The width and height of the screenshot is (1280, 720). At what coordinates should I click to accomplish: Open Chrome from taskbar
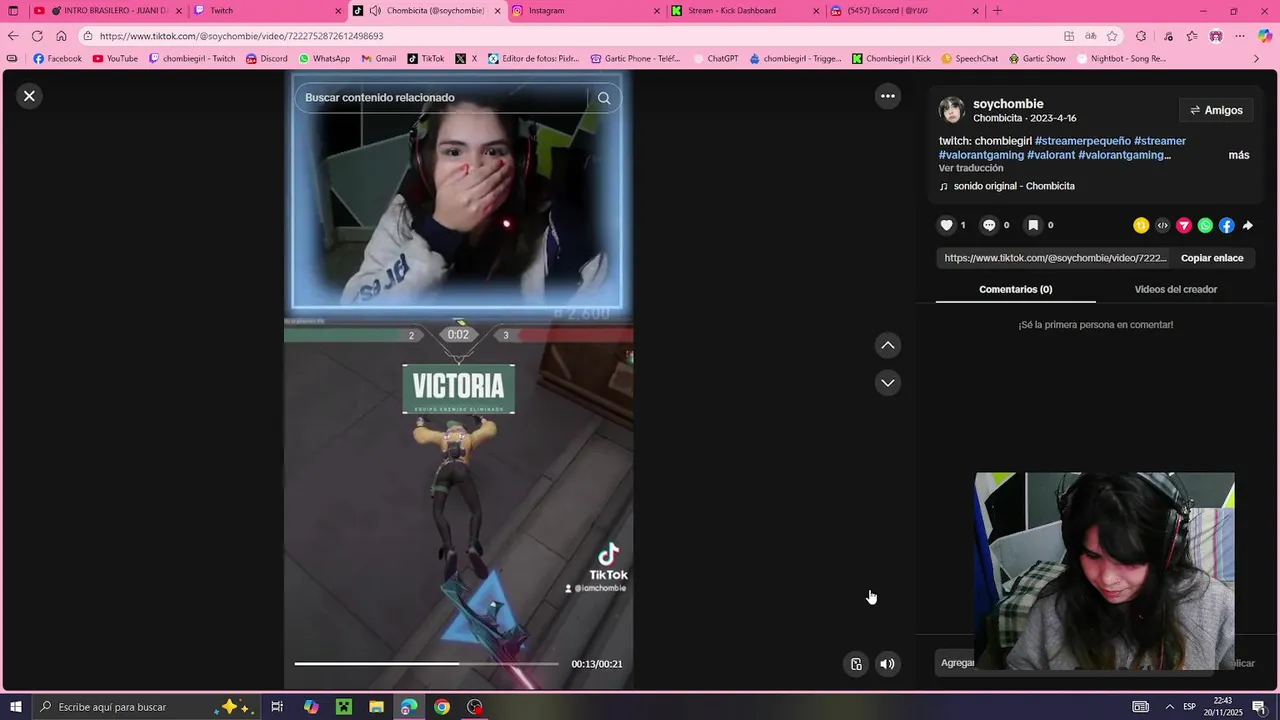pos(442,707)
